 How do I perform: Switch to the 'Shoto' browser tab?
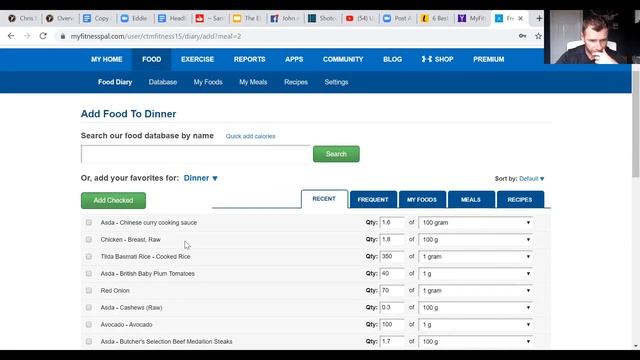(x=323, y=18)
